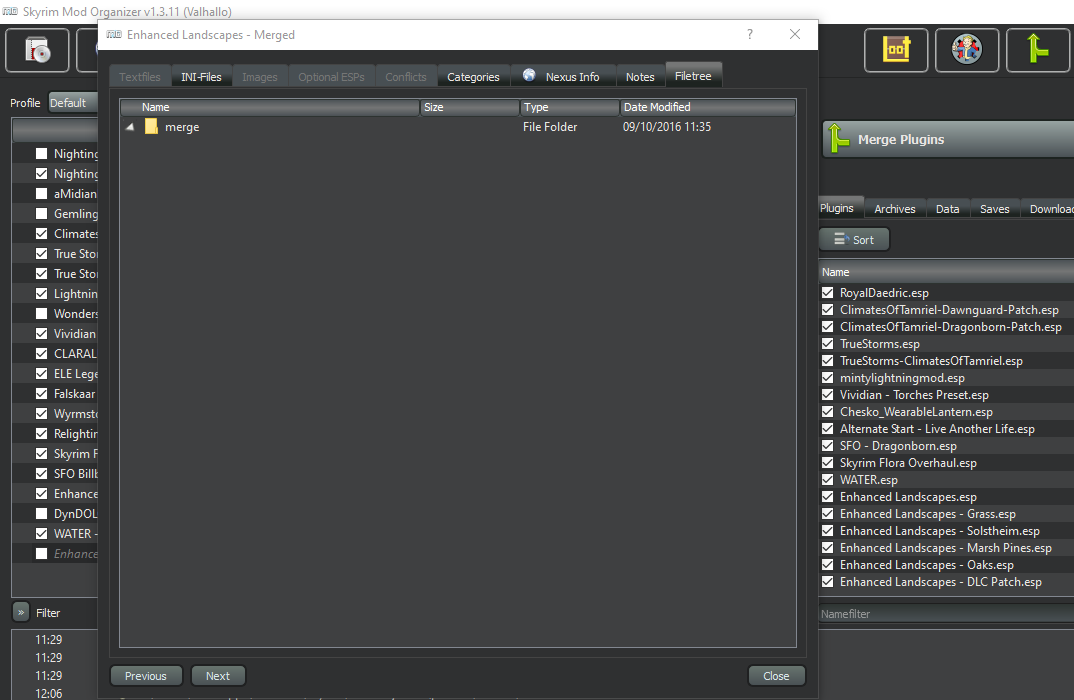Select Enhanced Landscapes - DLC Patch.esp in the plugin list
The width and height of the screenshot is (1074, 700).
(940, 582)
